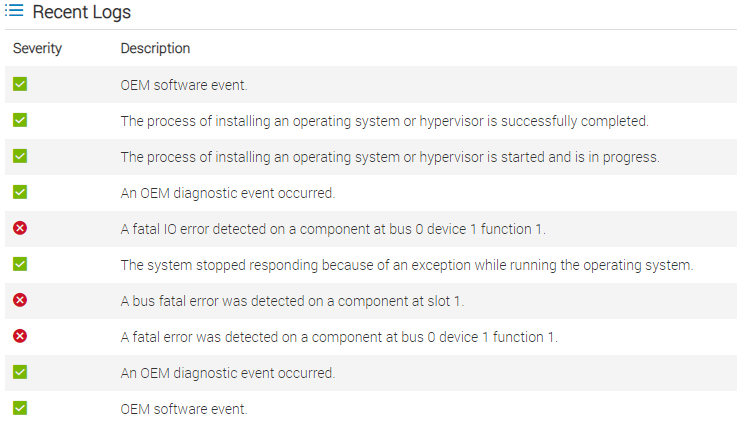Sort logs by the Severity column header
The image size is (737, 435).
tap(37, 48)
